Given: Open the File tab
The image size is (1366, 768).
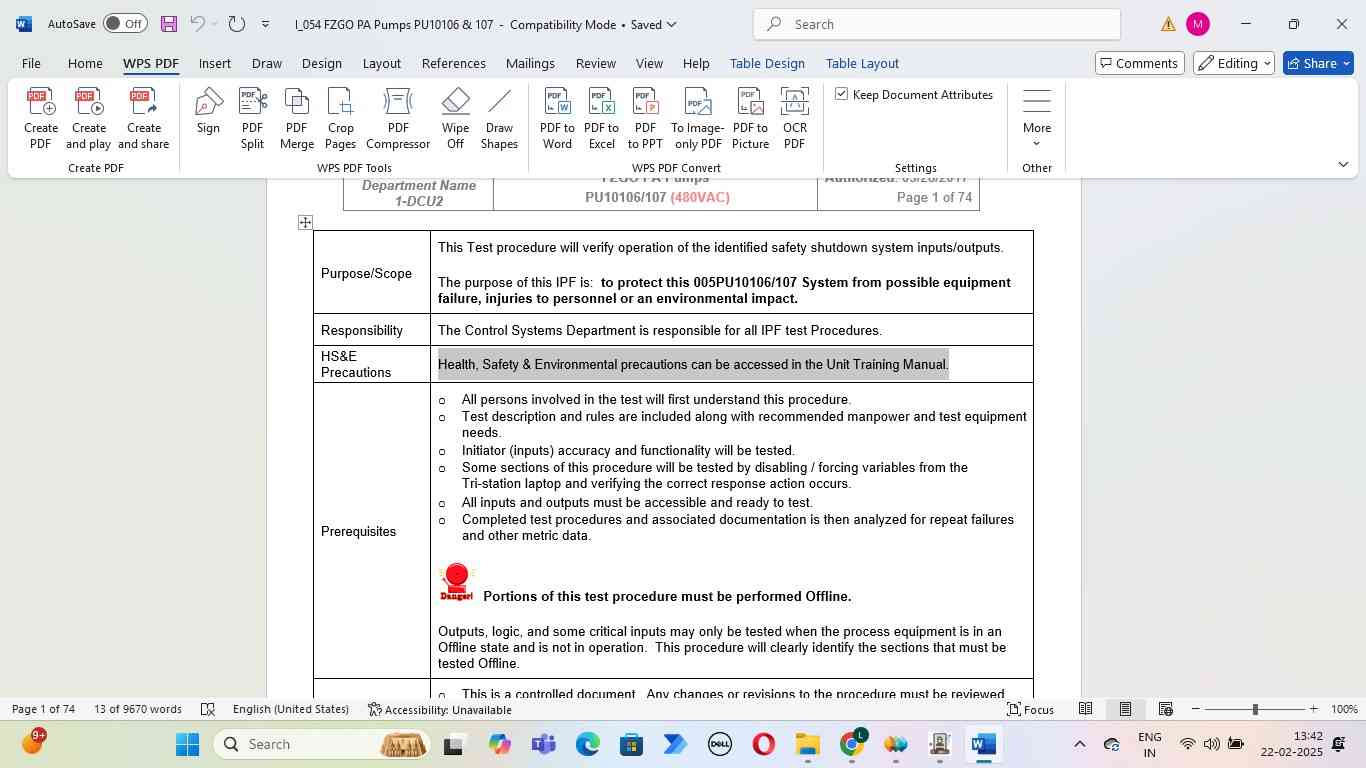Looking at the screenshot, I should pos(31,63).
